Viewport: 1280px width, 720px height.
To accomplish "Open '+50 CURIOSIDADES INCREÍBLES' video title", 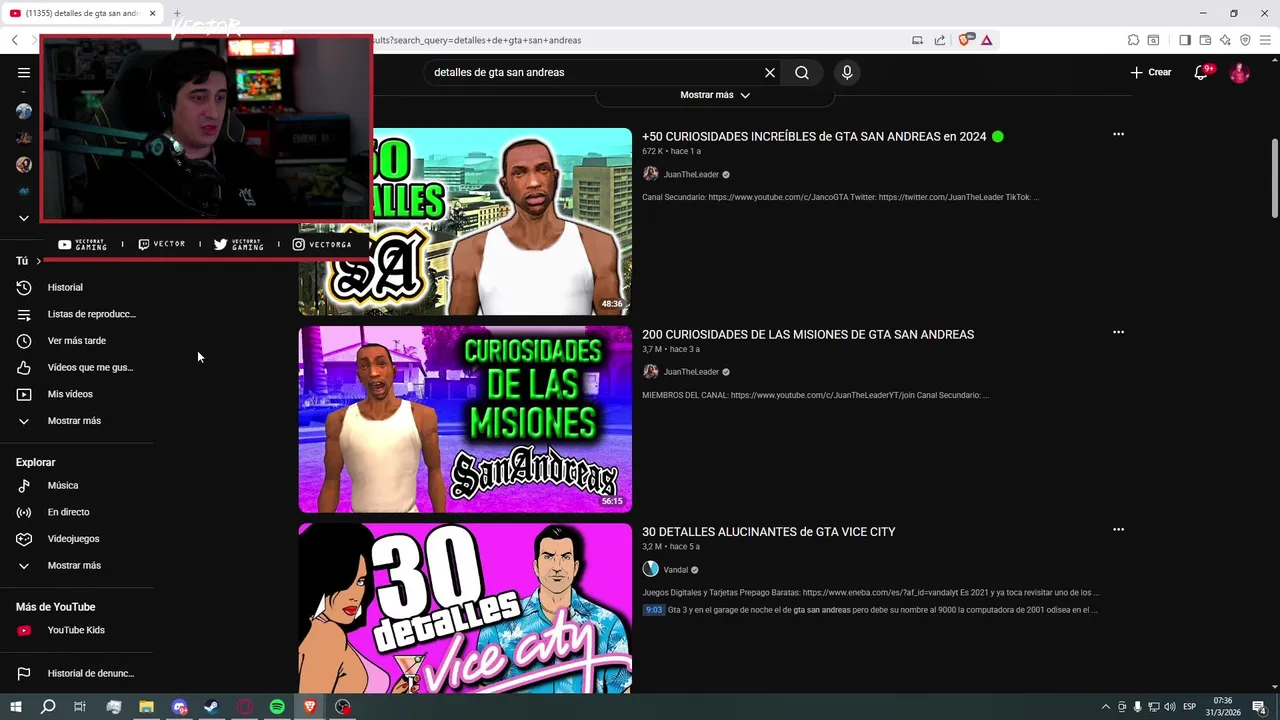I will [814, 136].
